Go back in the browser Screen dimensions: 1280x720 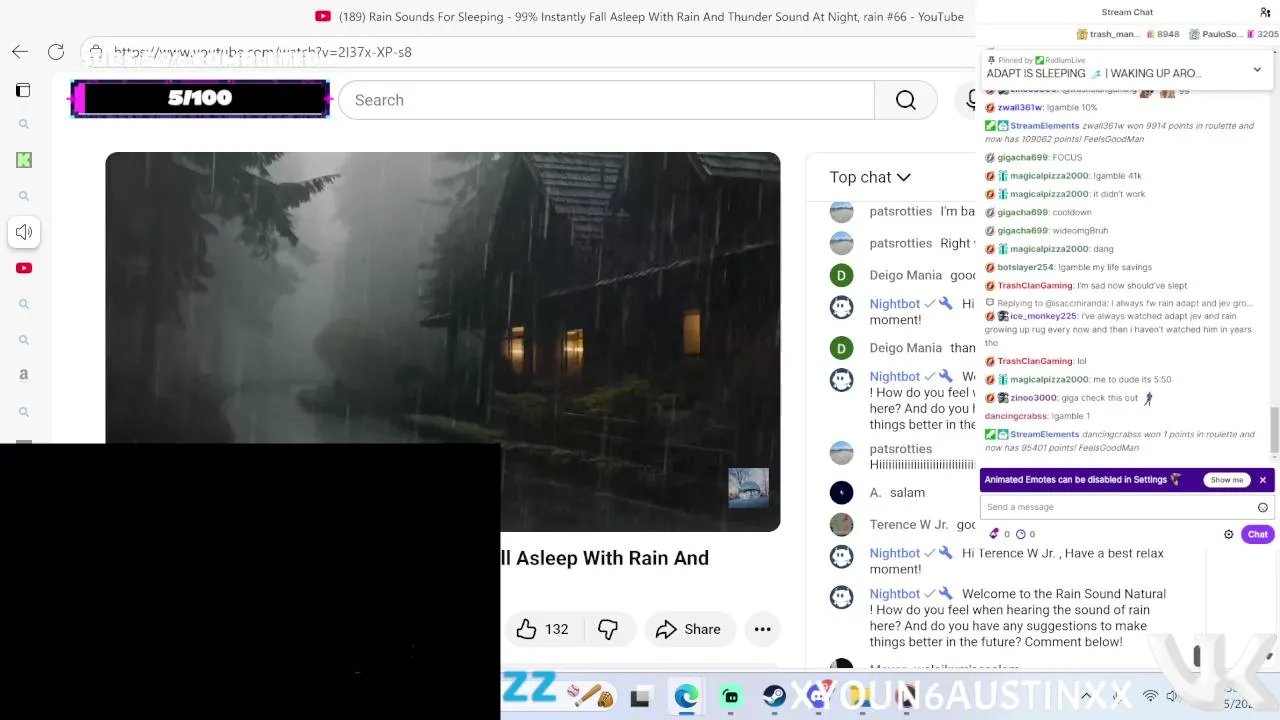tap(20, 52)
